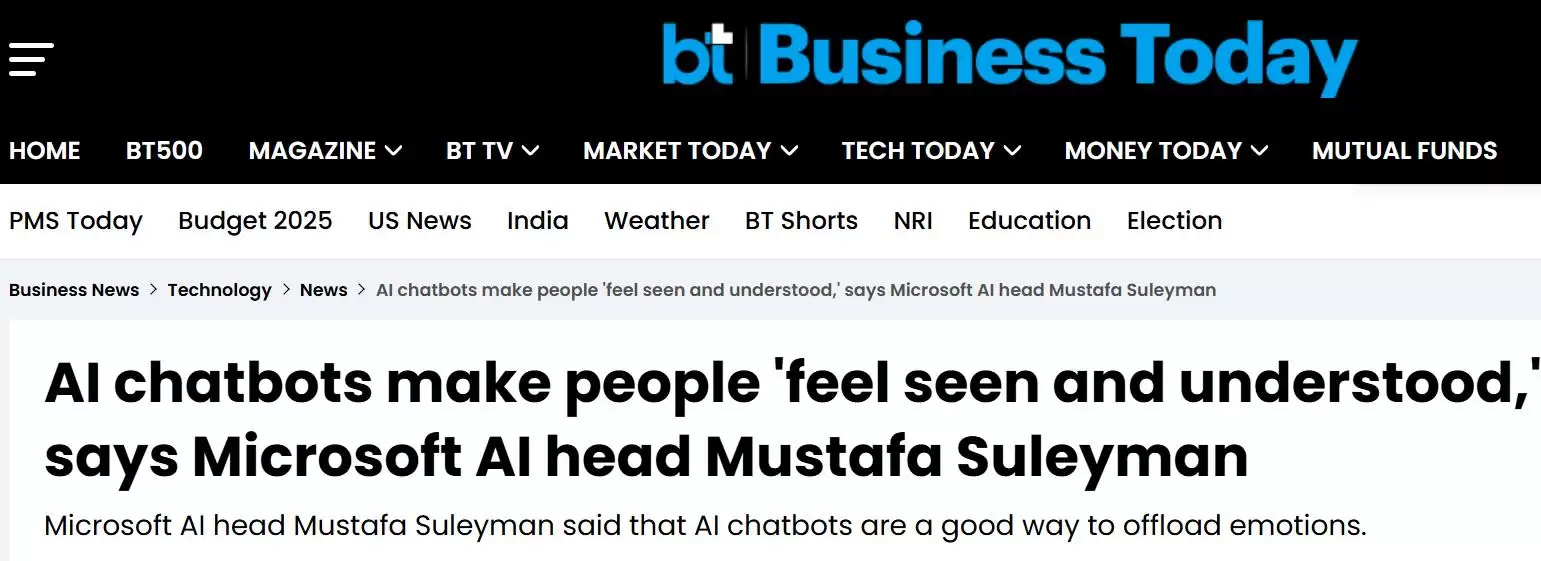Click the Business Today logo
This screenshot has width=1541, height=561.
coord(1009,57)
